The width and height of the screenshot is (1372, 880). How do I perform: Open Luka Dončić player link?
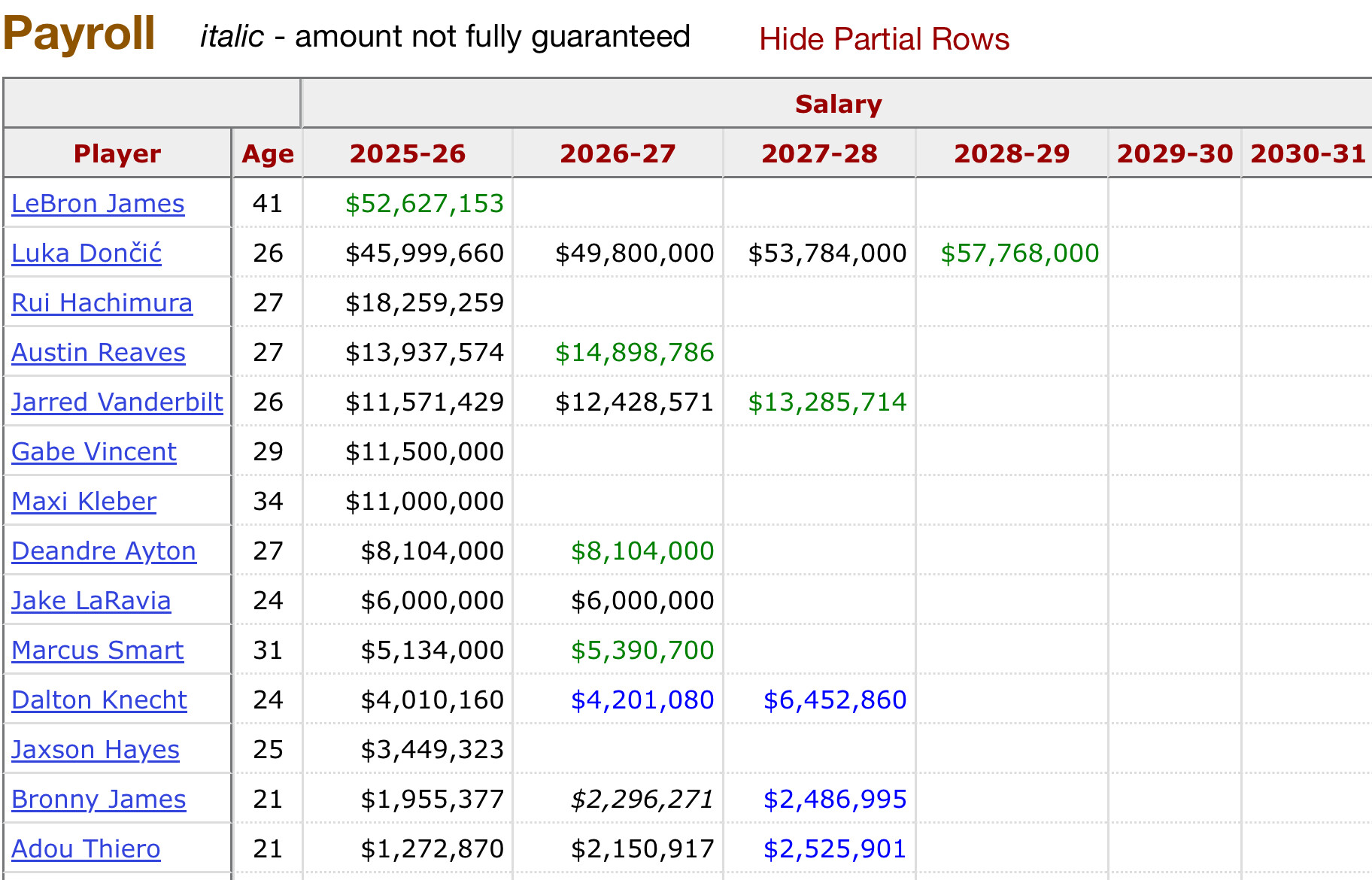coord(87,253)
